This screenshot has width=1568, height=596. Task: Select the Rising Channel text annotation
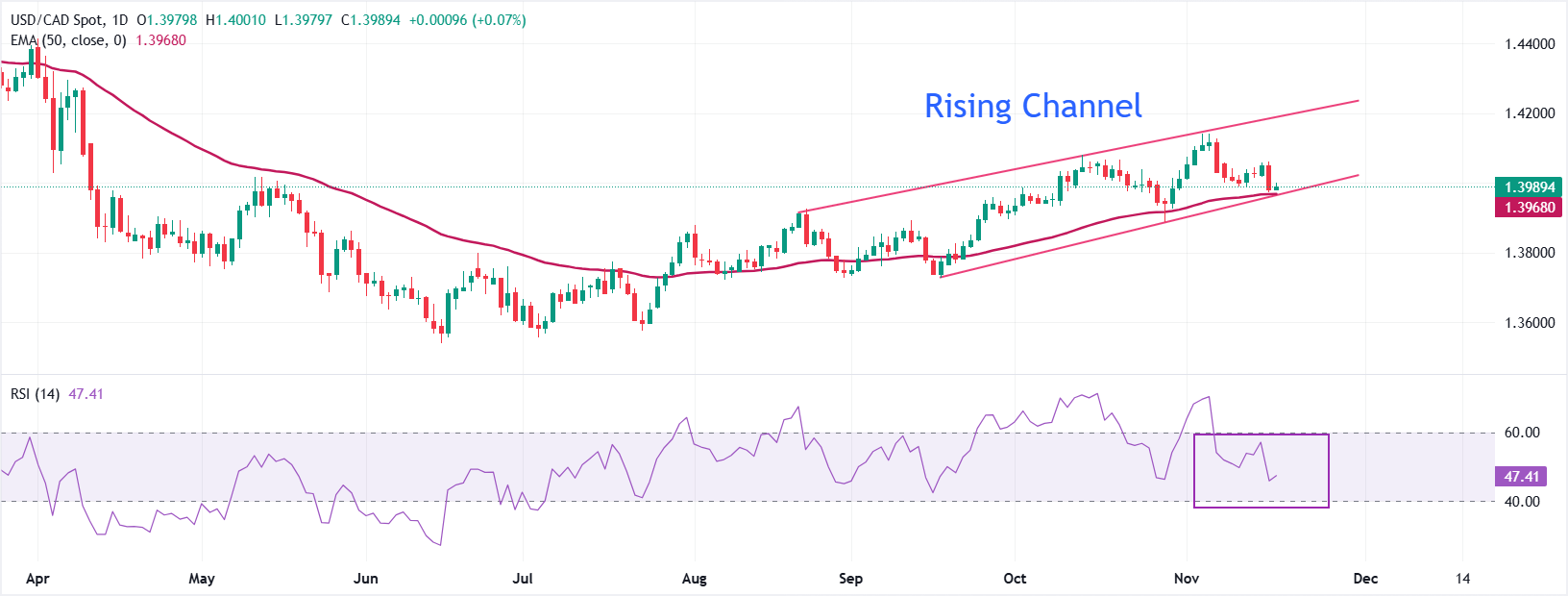click(x=1033, y=106)
